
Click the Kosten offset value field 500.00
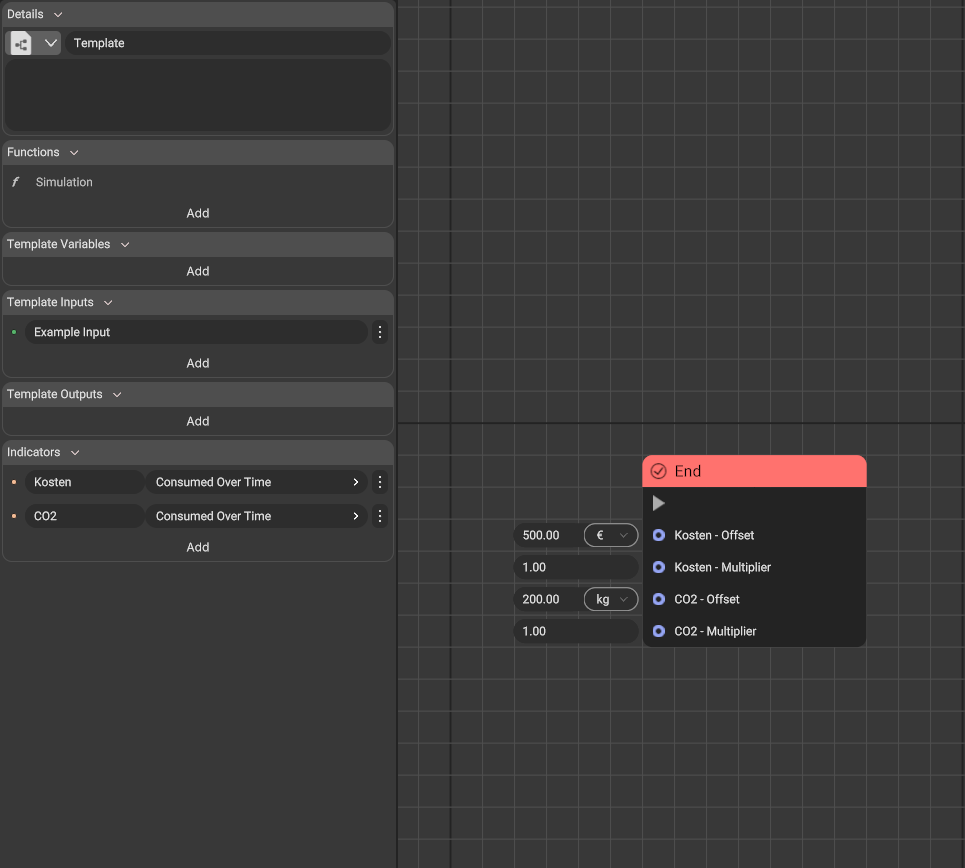pyautogui.click(x=542, y=535)
